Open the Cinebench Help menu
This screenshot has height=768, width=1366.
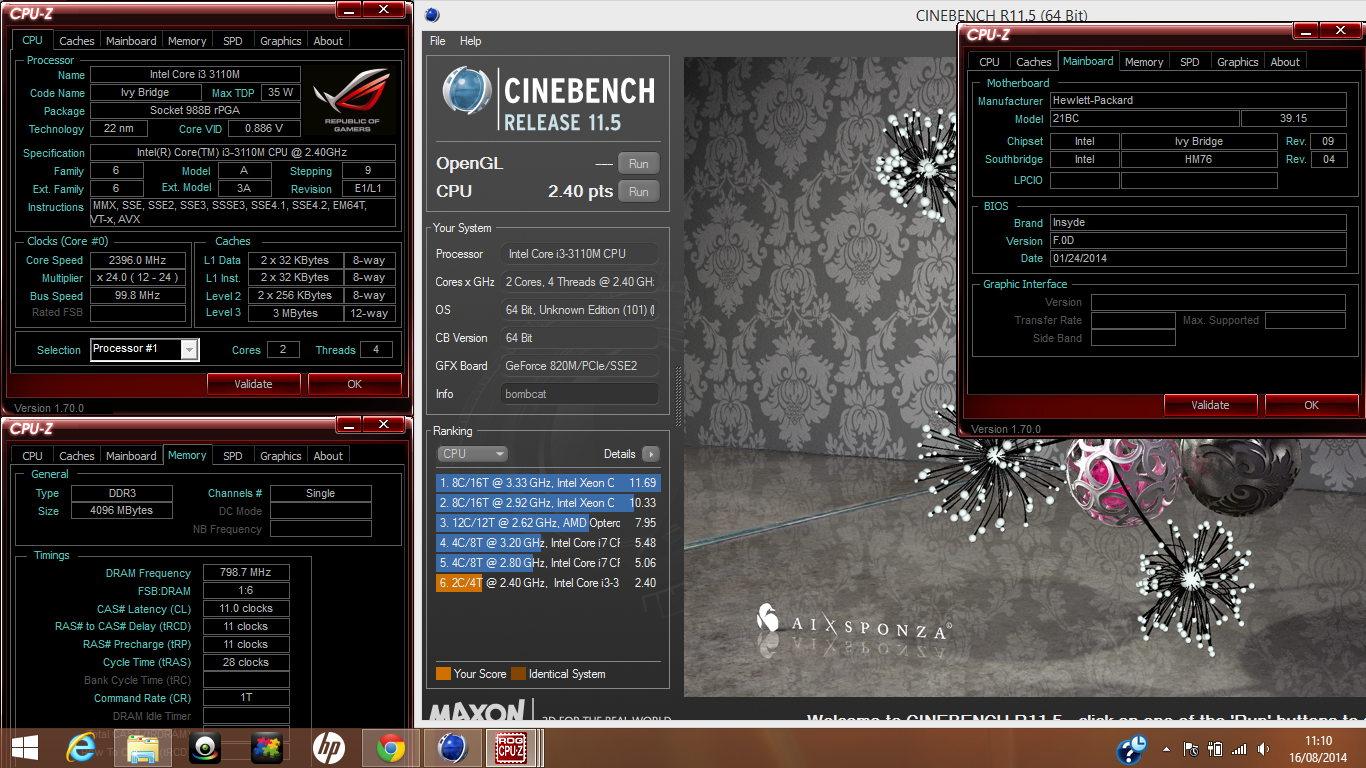click(x=470, y=41)
